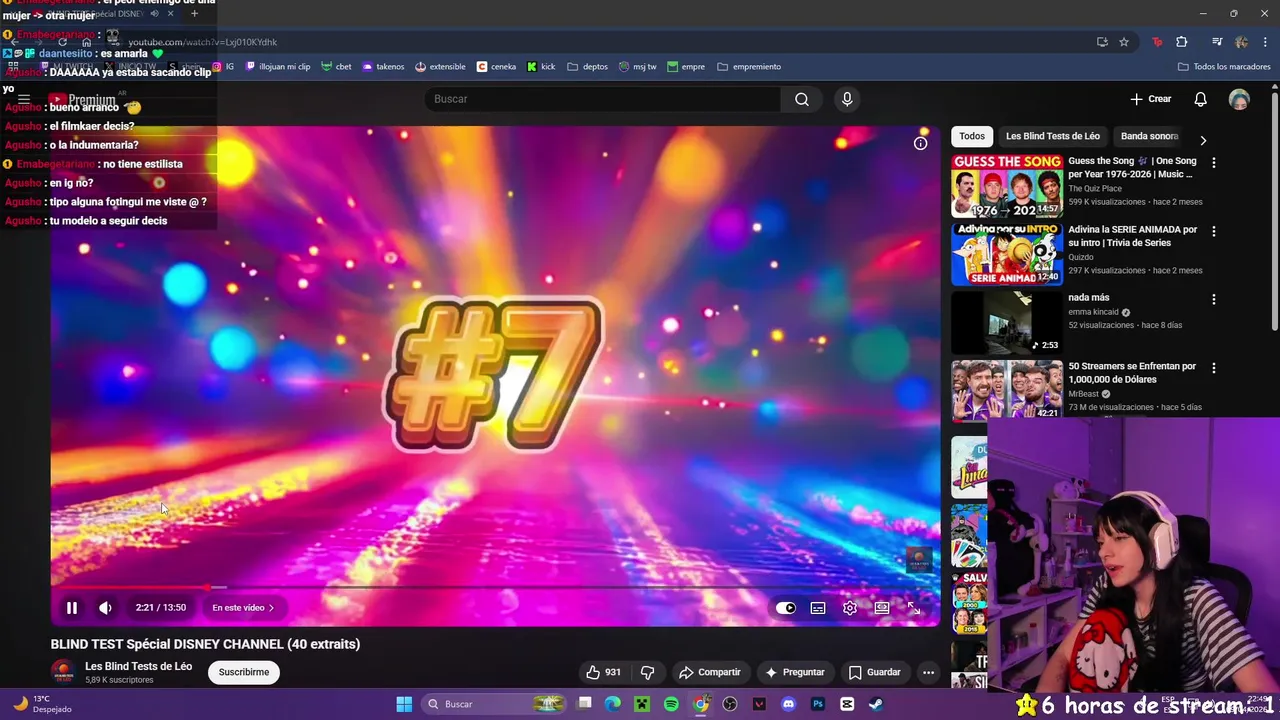Select the 'Banda sonora' chip
Viewport: 1280px width, 720px height.
[x=1150, y=136]
